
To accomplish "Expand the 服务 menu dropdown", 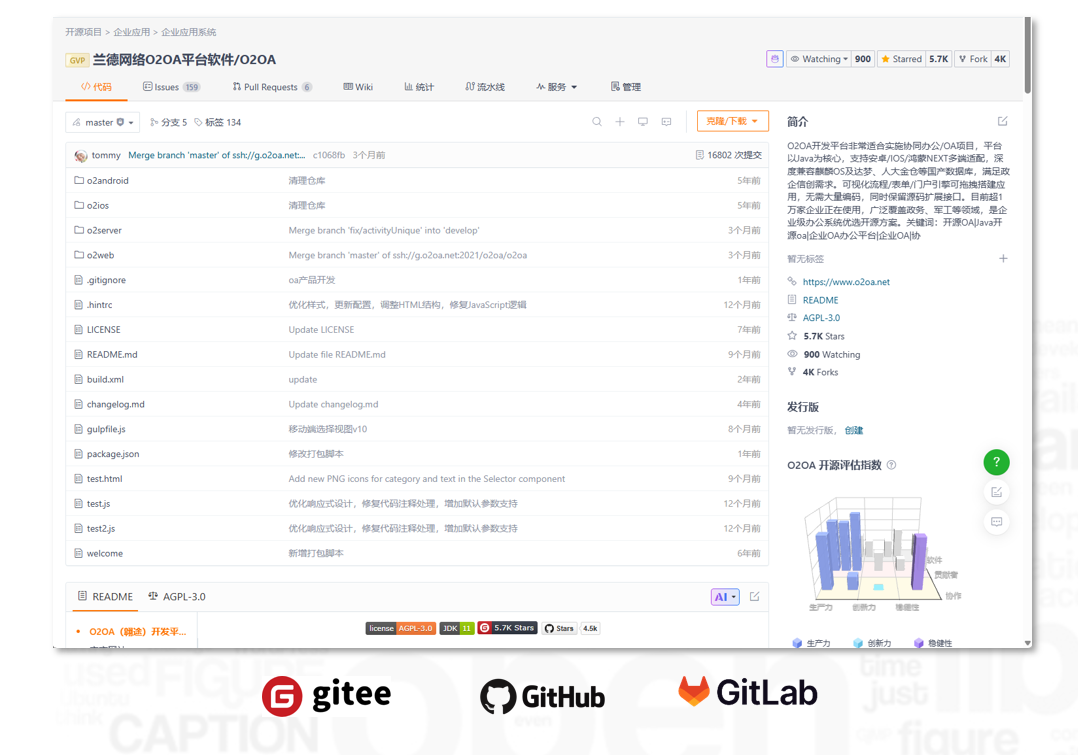I will [x=557, y=87].
